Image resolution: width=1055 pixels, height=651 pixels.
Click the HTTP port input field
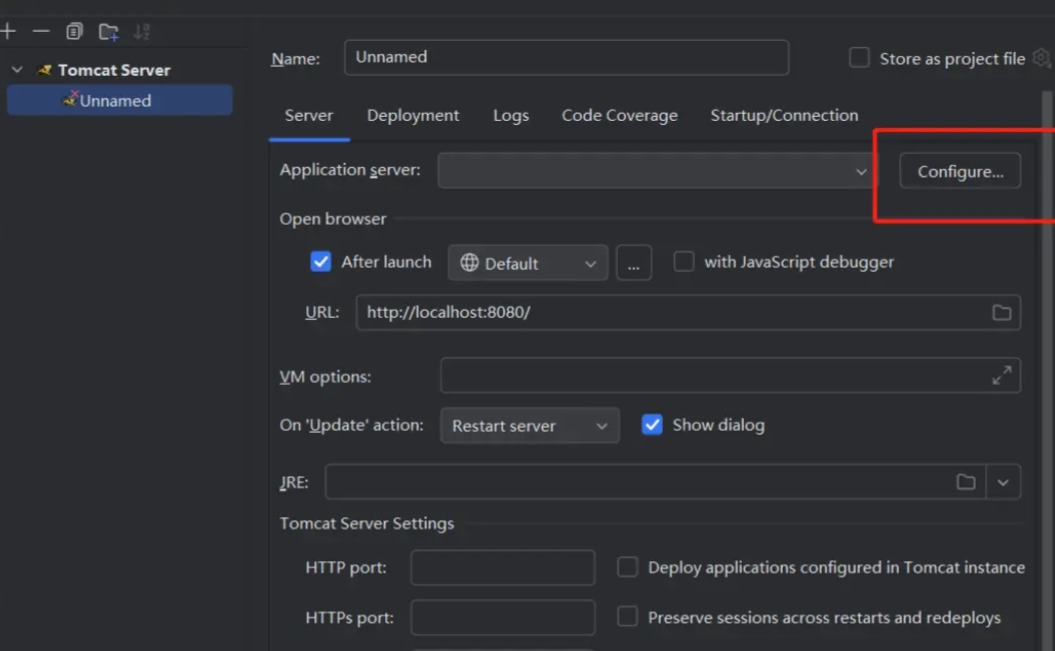[x=503, y=568]
